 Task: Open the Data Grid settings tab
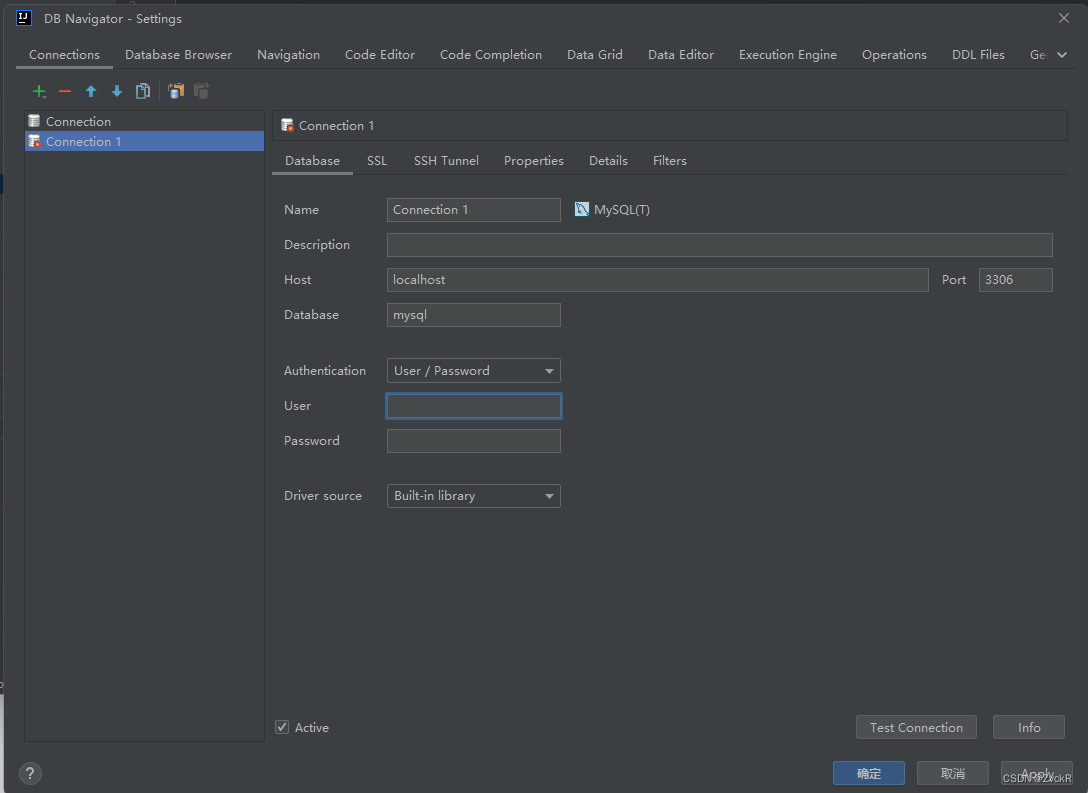tap(594, 55)
